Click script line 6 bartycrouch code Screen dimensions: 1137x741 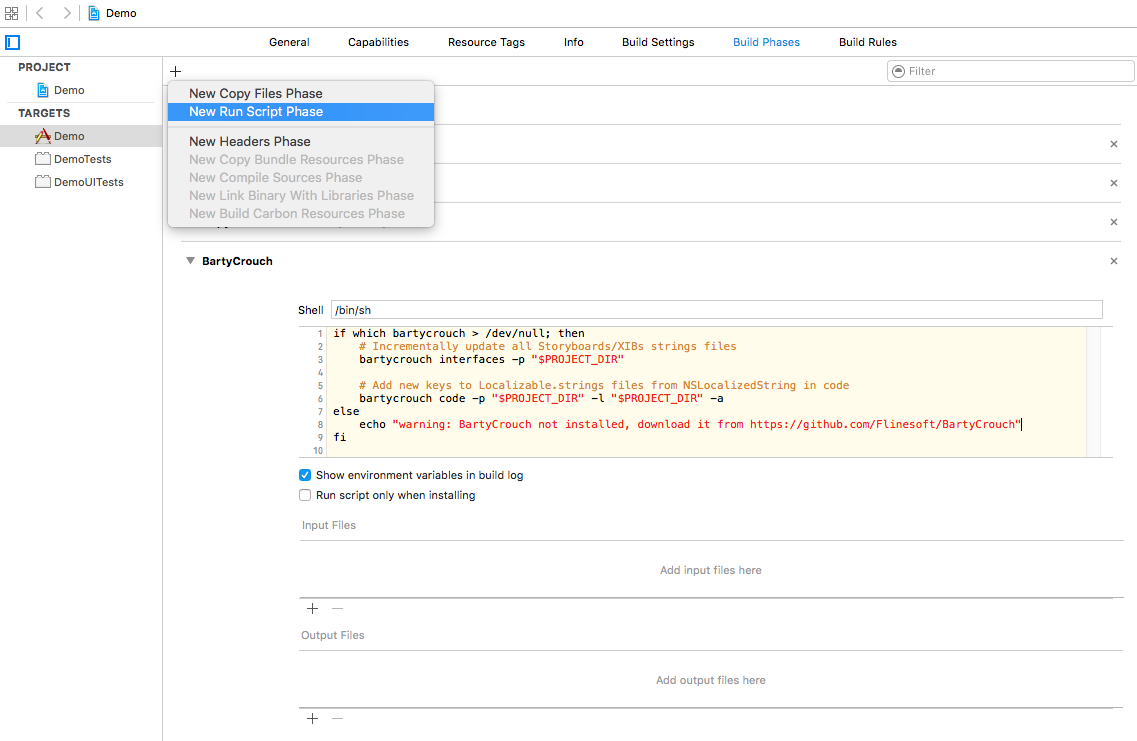541,399
